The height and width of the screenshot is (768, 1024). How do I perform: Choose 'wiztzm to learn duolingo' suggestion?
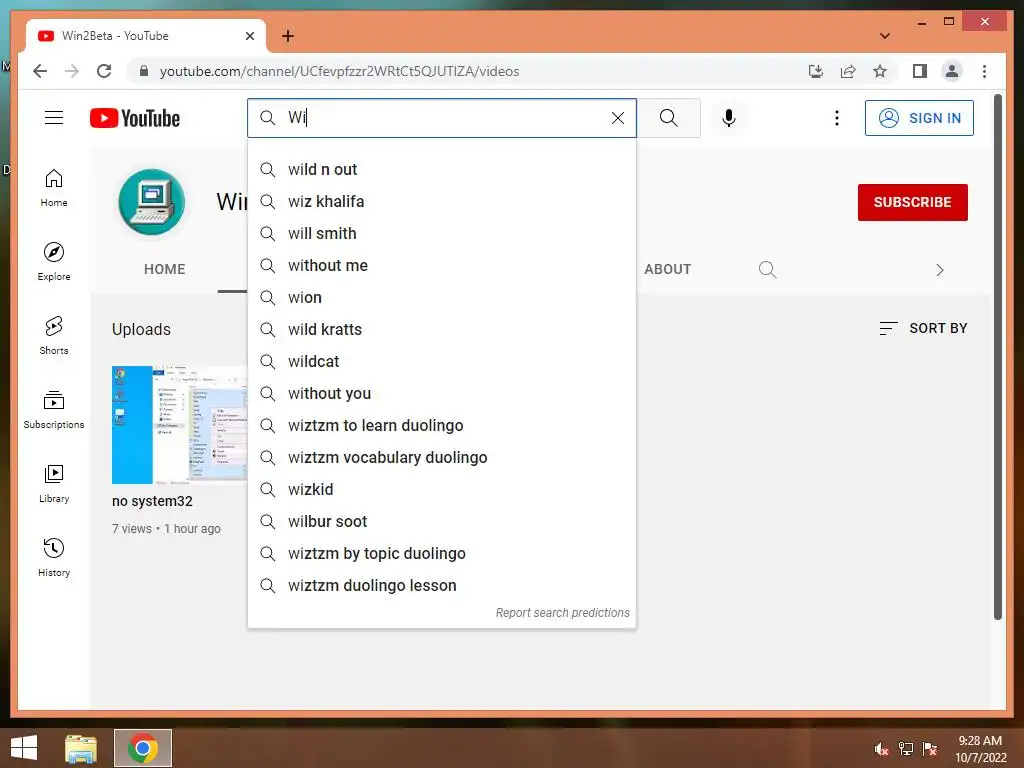click(x=442, y=426)
